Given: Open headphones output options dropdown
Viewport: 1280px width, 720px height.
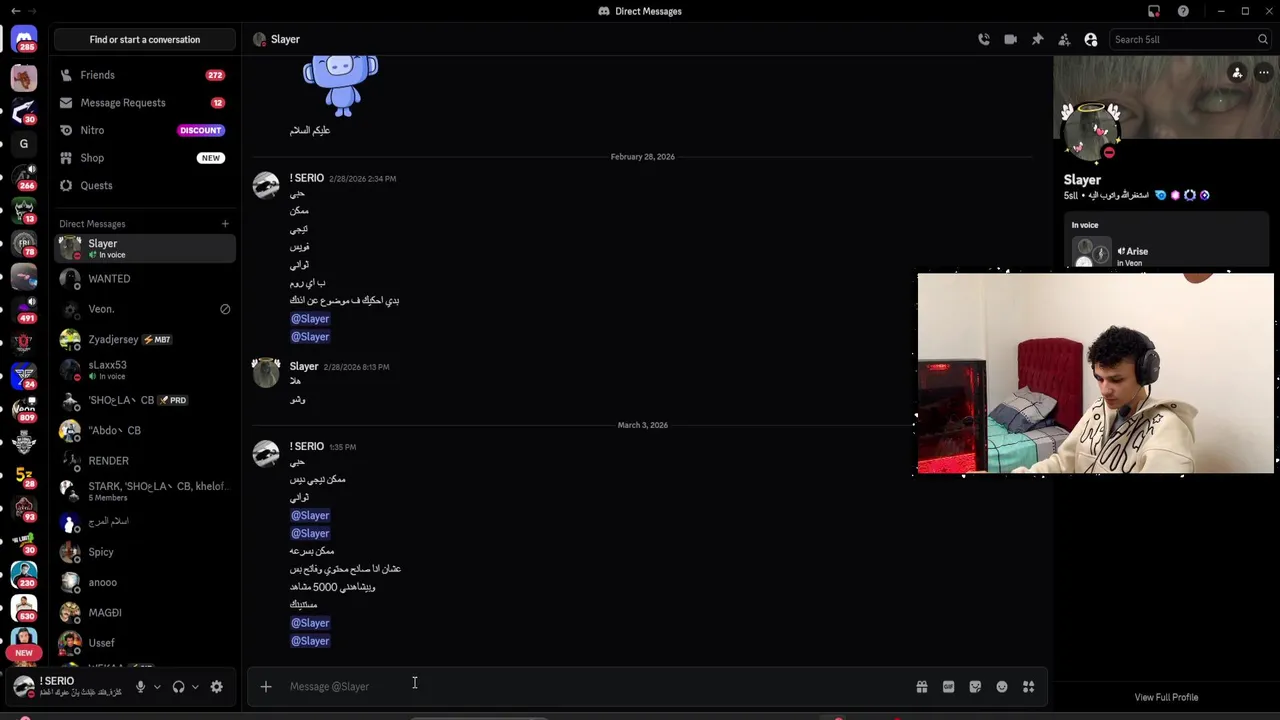Looking at the screenshot, I should [195, 687].
